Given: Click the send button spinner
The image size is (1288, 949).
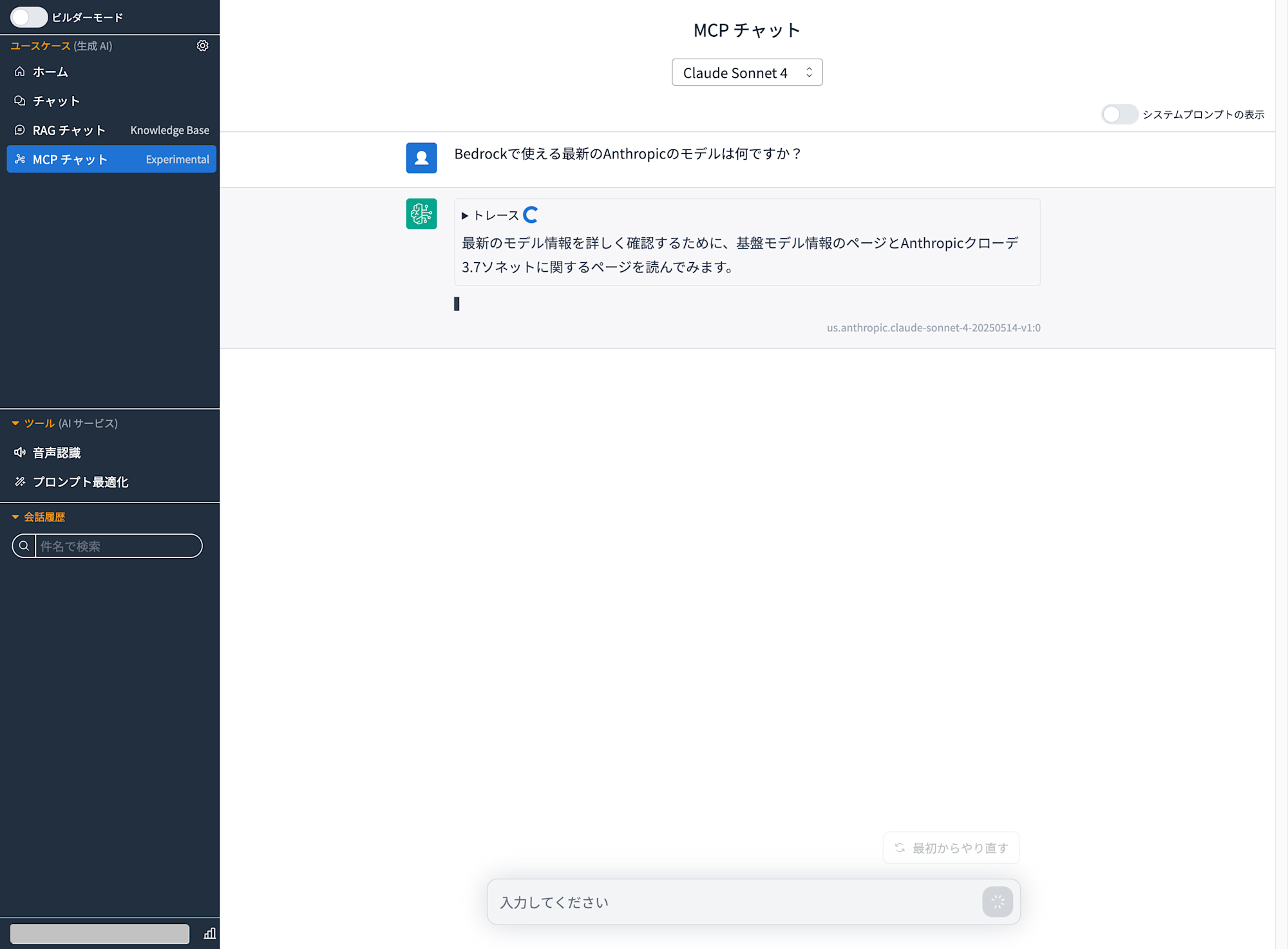Looking at the screenshot, I should point(998,902).
